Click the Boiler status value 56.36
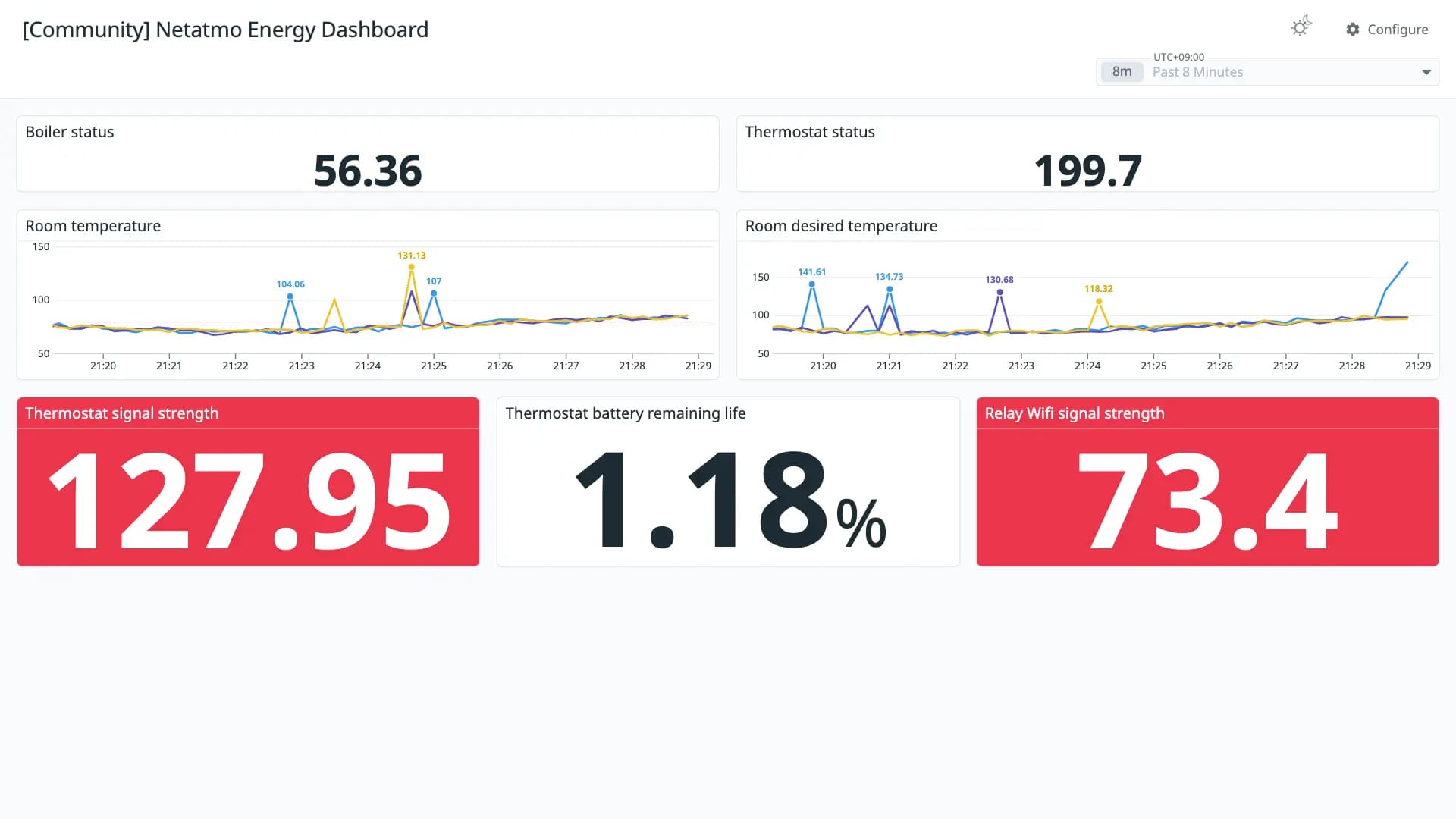Viewport: 1456px width, 819px height. click(x=368, y=171)
